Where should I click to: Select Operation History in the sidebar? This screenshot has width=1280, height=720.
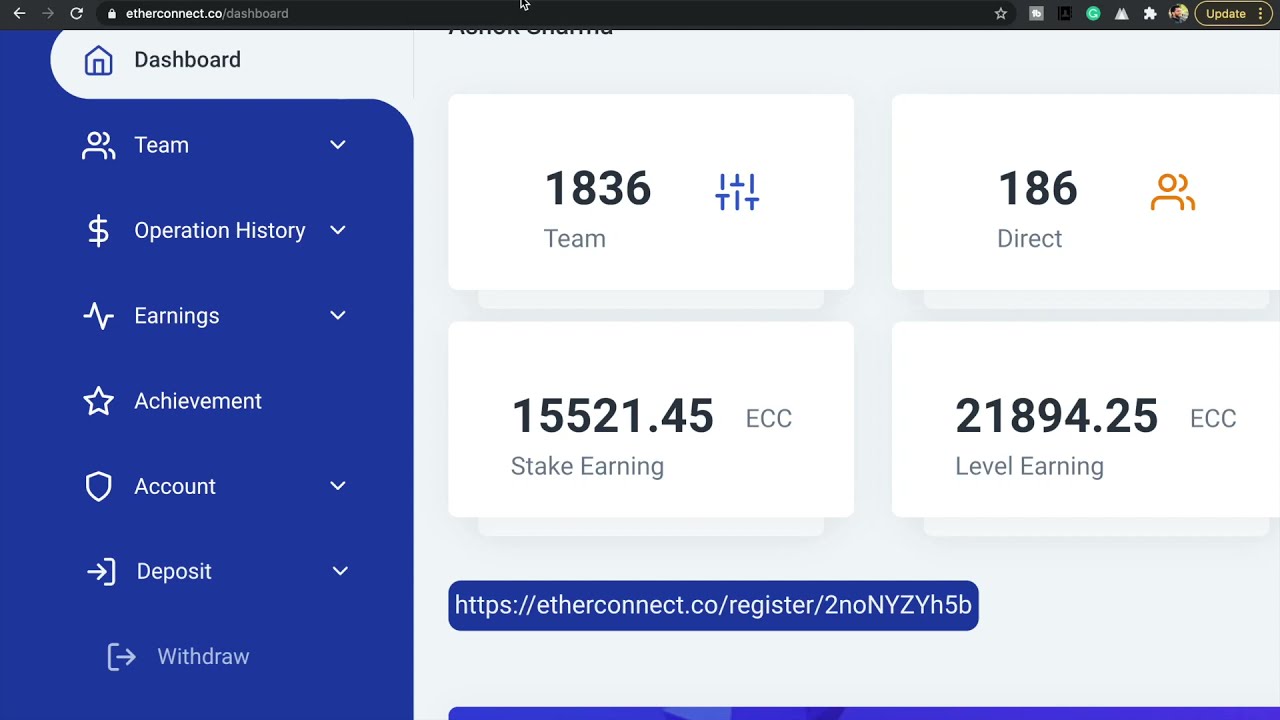point(220,231)
